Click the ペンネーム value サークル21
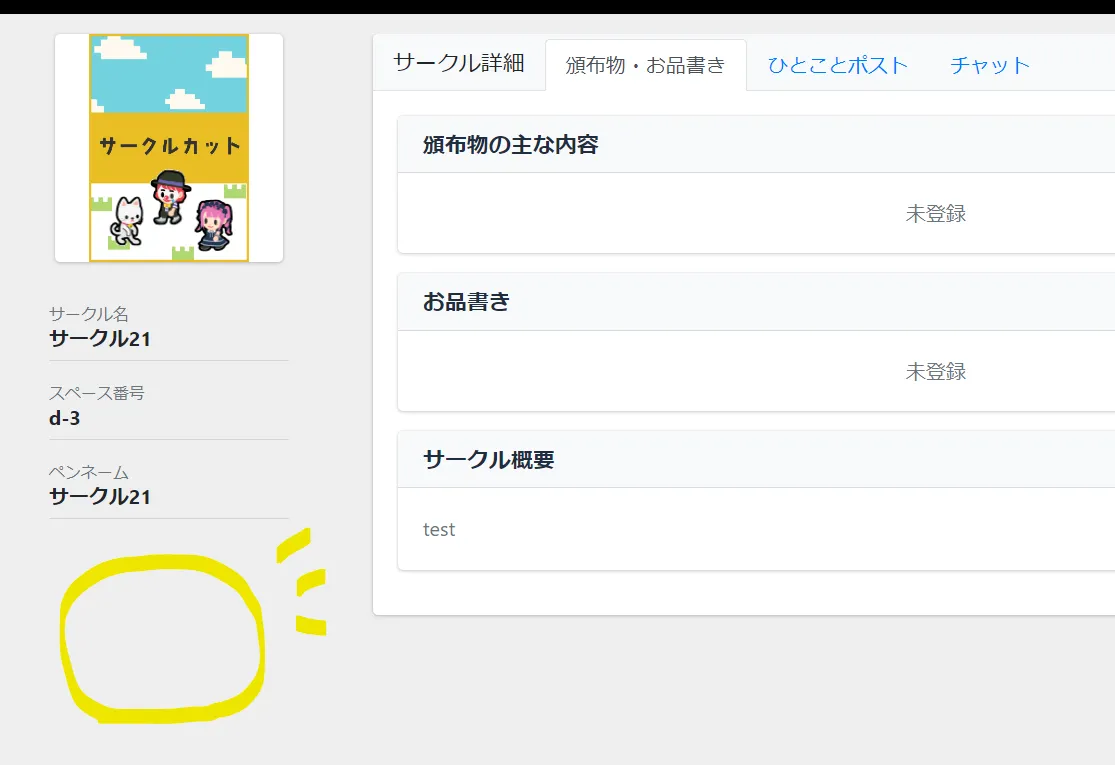This screenshot has width=1115, height=765. tap(100, 496)
